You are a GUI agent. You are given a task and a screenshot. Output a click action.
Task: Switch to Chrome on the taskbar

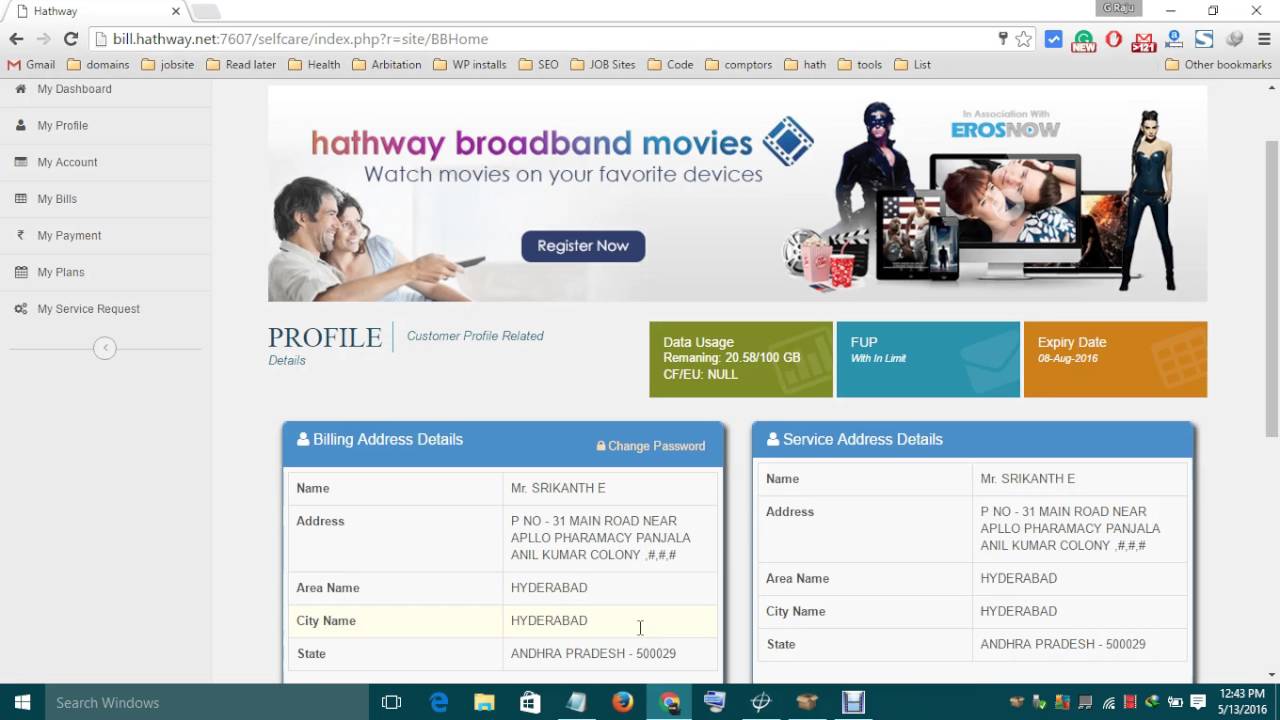coord(669,702)
